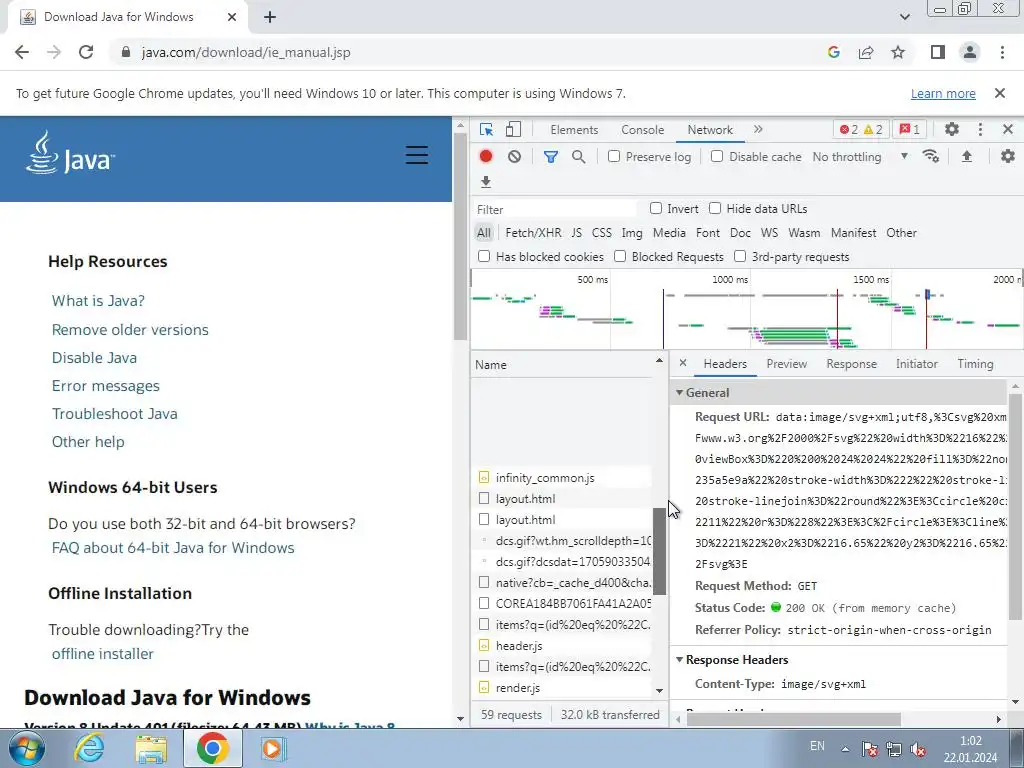Click the export HAR download arrow icon
This screenshot has height=768, width=1024.
point(486,182)
